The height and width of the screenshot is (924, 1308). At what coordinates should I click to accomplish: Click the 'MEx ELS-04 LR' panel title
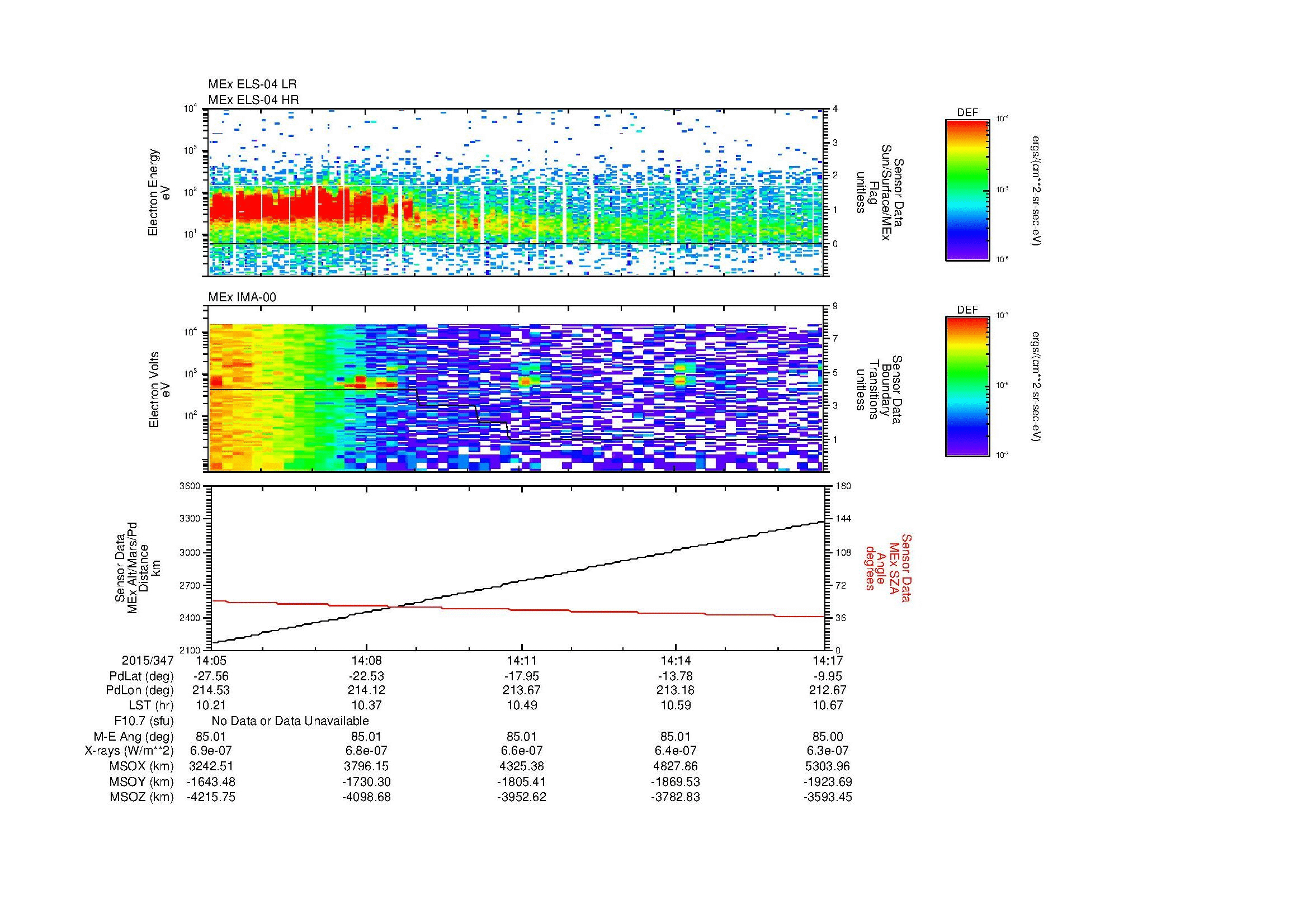(x=252, y=84)
